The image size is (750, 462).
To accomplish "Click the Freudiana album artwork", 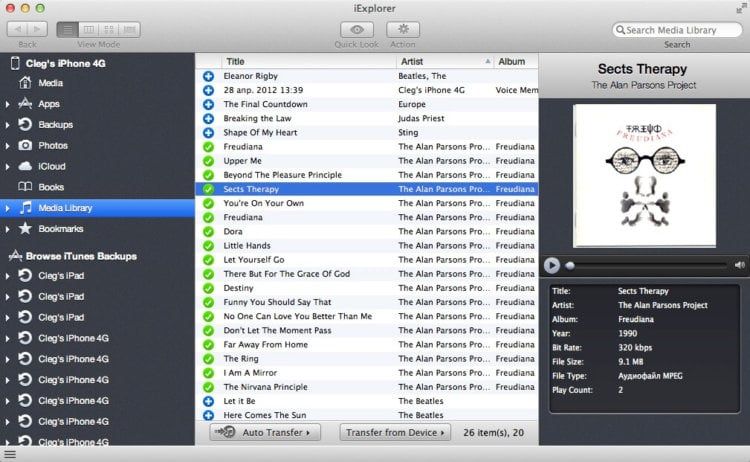I will click(x=644, y=176).
